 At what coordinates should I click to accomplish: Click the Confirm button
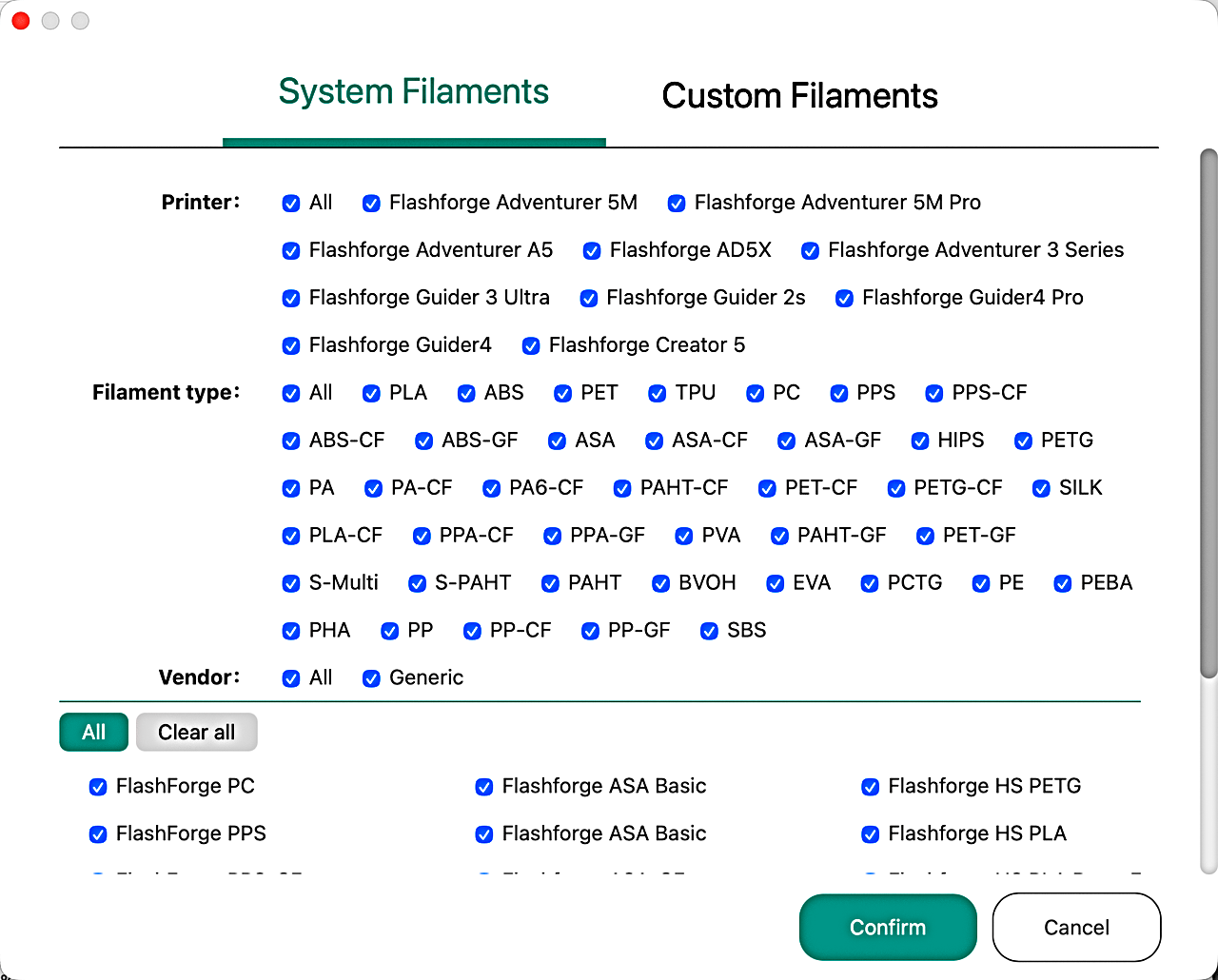coord(888,927)
